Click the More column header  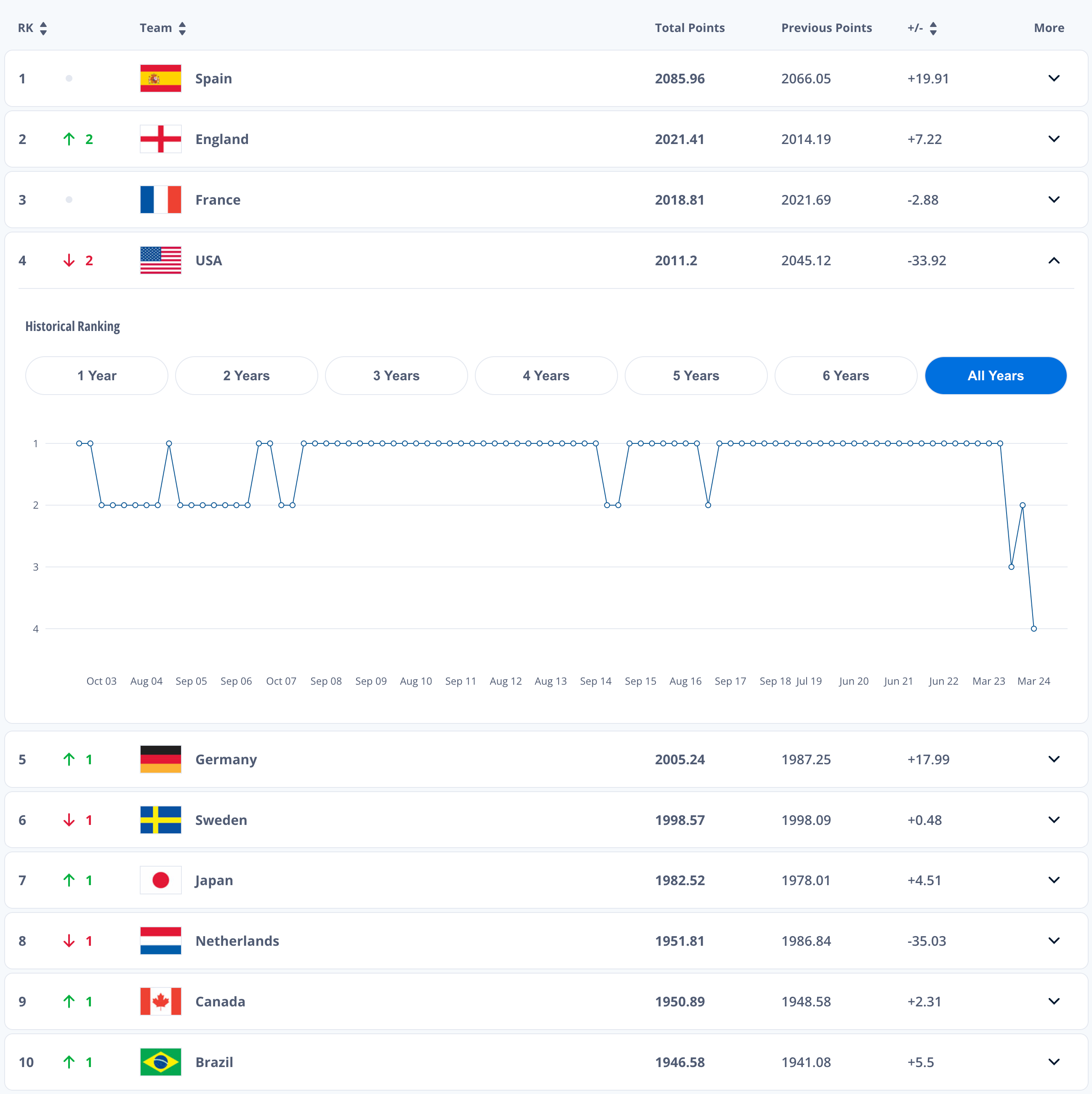tap(1049, 28)
